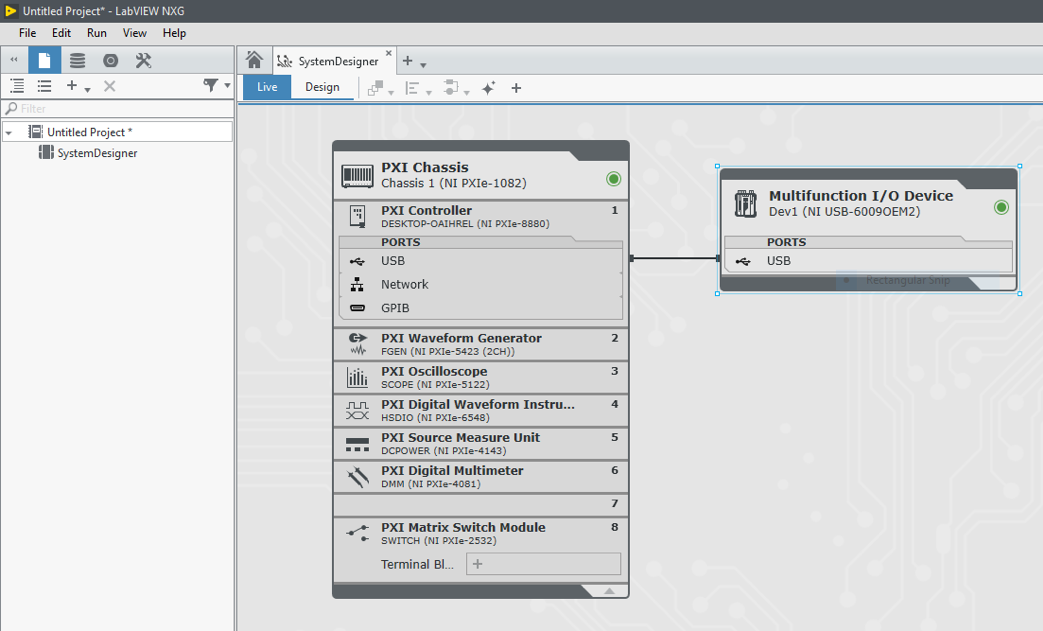Viewport: 1043px width, 631px height.
Task: Click the PXI Waveform Generator icon
Action: click(x=357, y=344)
